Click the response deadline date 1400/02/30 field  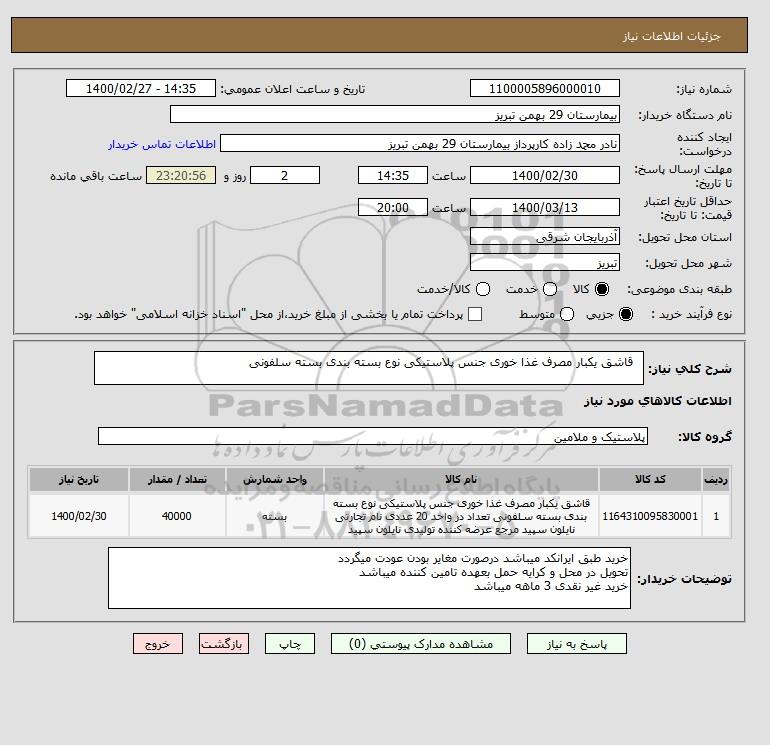pos(545,175)
